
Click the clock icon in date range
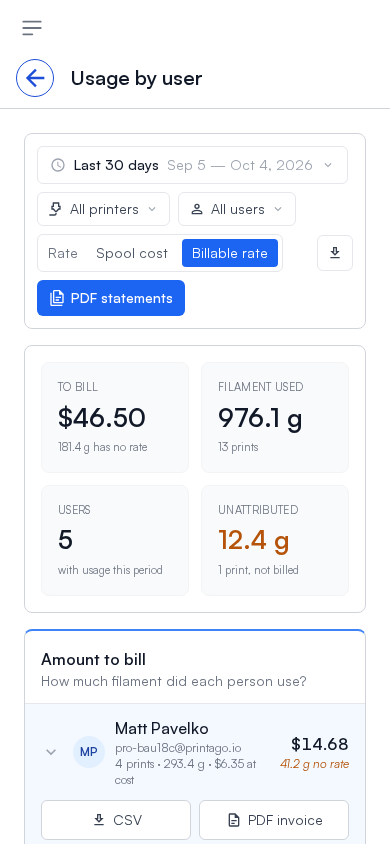58,165
